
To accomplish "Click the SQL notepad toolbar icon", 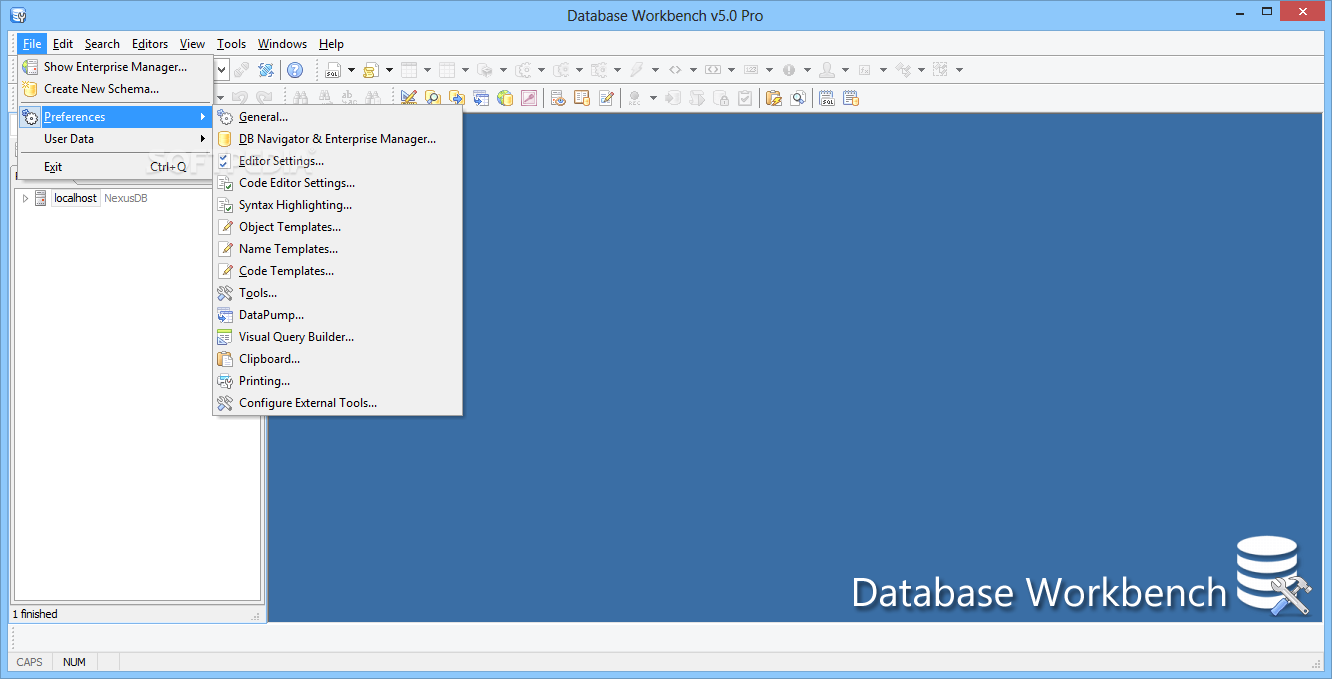I will [827, 98].
